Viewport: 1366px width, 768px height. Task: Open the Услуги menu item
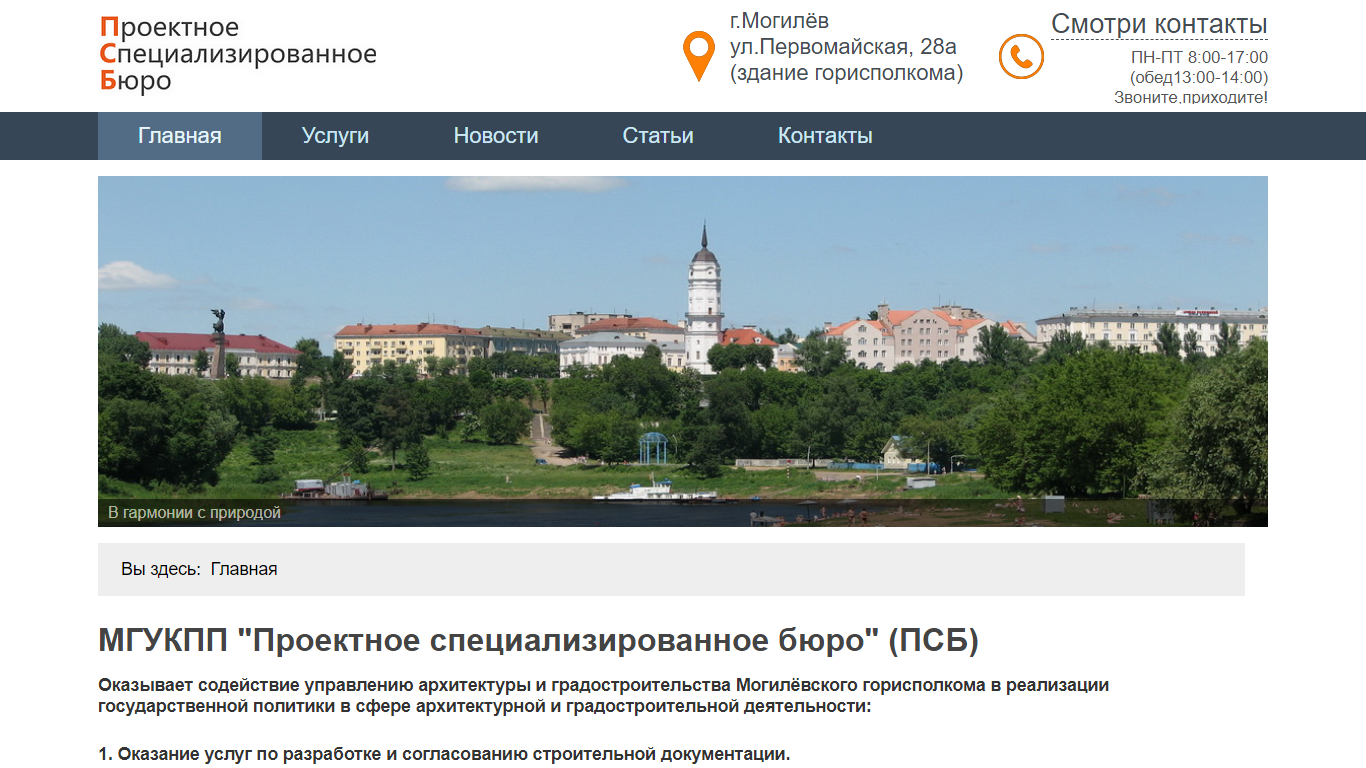(x=336, y=136)
